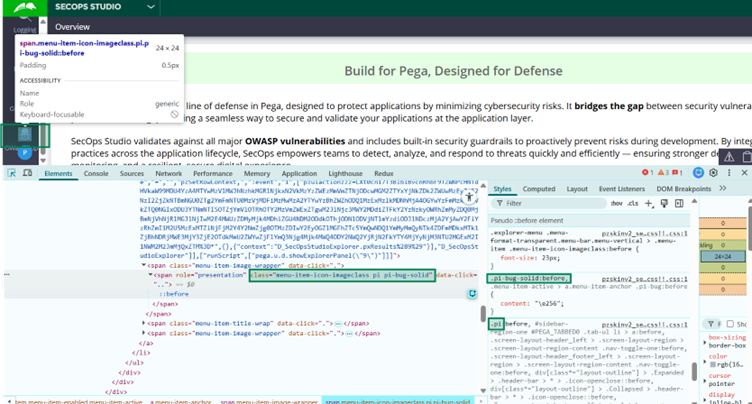
Task: Click the styles Filter input field
Action: (x=545, y=202)
